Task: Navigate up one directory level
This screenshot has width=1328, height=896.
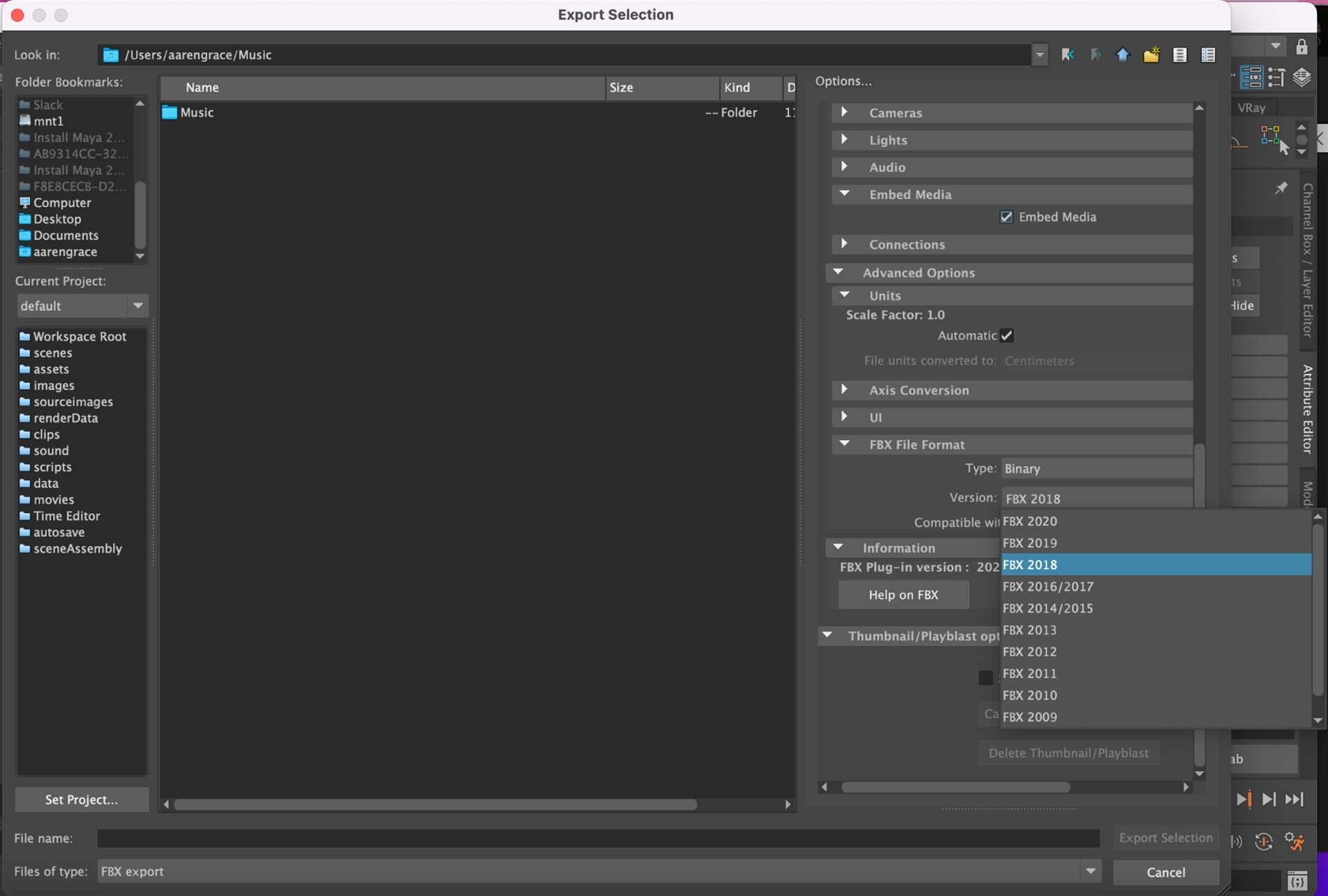Action: click(x=1123, y=55)
